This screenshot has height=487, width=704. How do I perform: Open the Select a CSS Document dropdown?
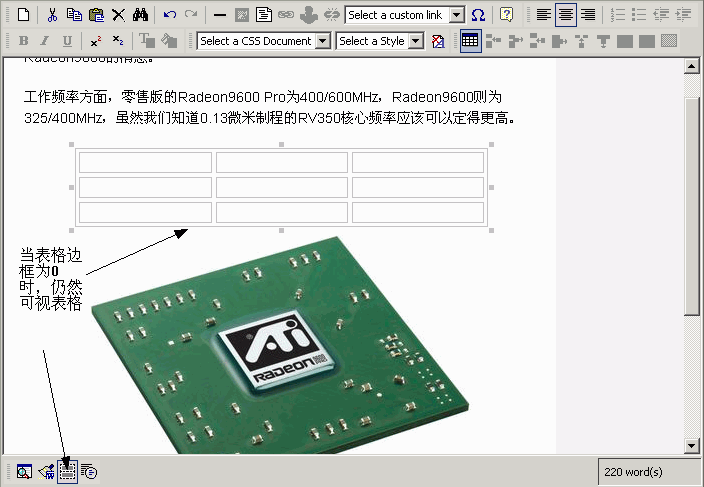pos(322,41)
